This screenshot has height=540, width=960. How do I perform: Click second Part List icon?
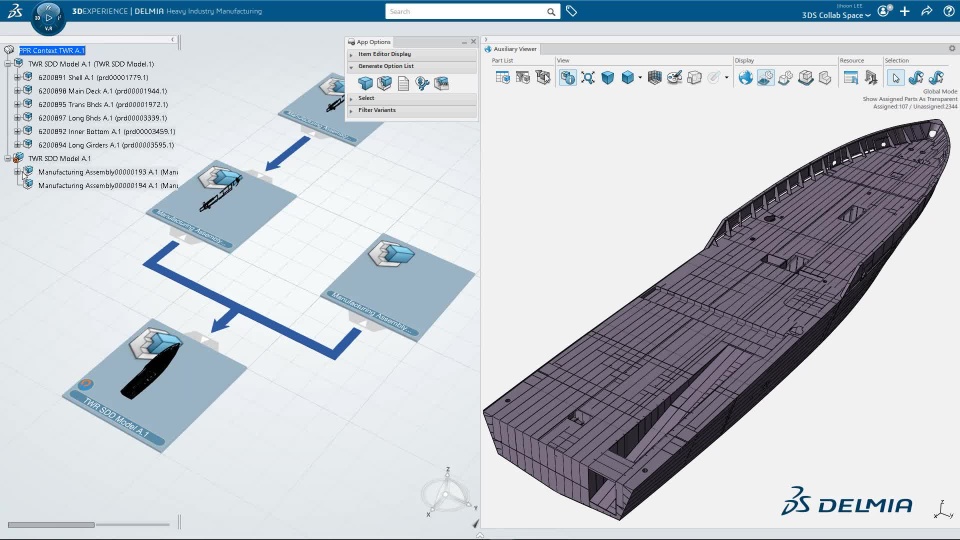click(x=523, y=77)
